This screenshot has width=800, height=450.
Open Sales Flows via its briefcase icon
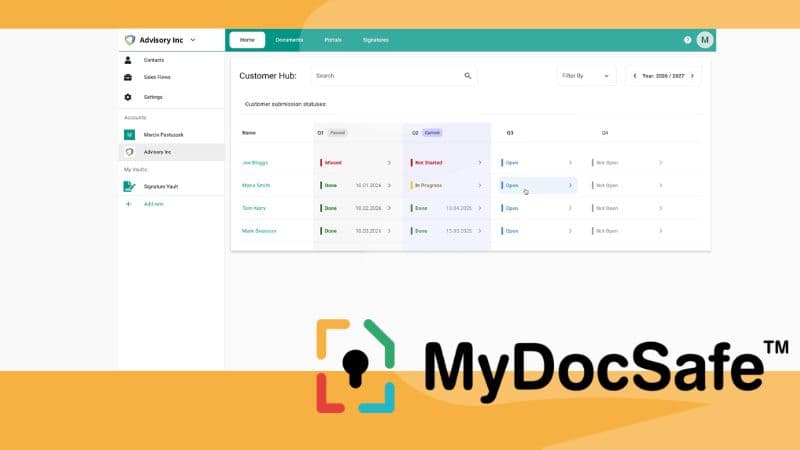point(128,77)
